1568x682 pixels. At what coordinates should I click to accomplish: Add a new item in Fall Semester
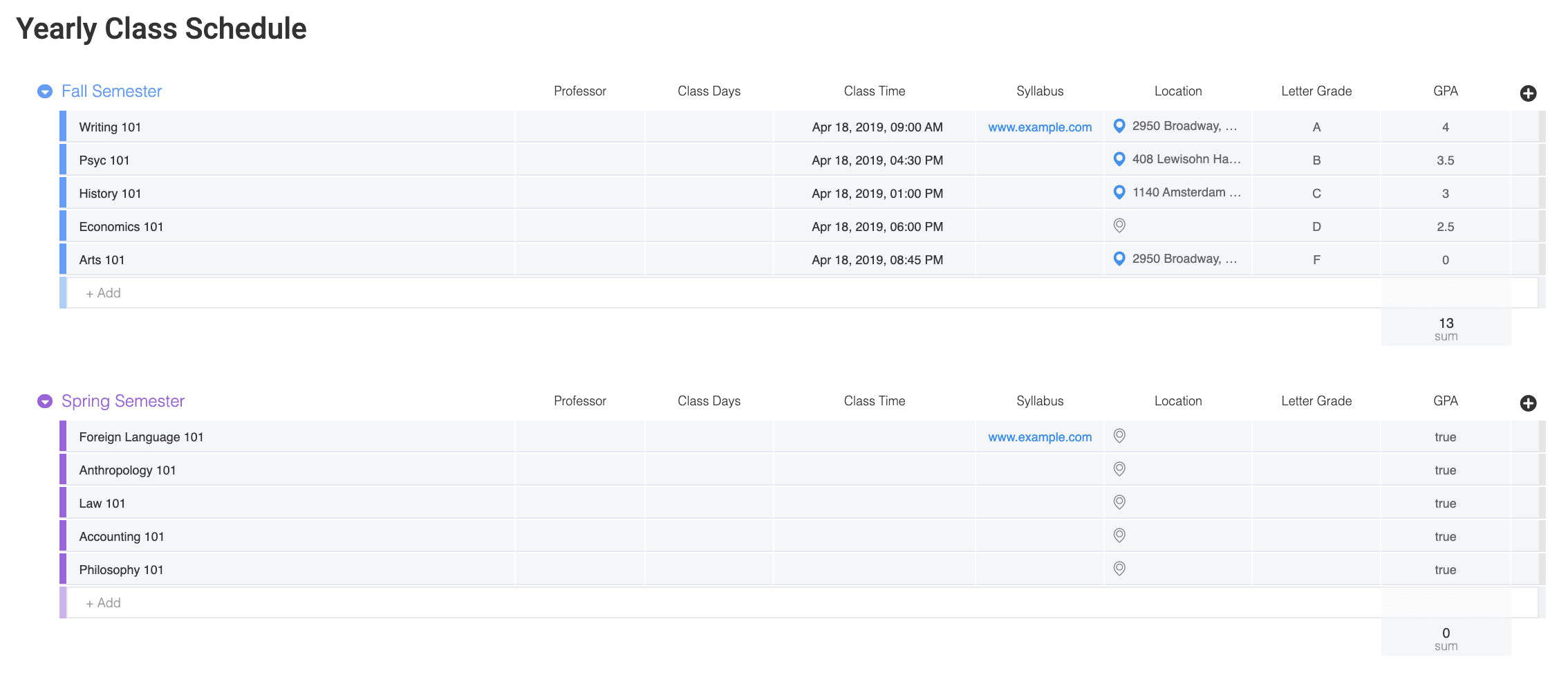[802, 293]
